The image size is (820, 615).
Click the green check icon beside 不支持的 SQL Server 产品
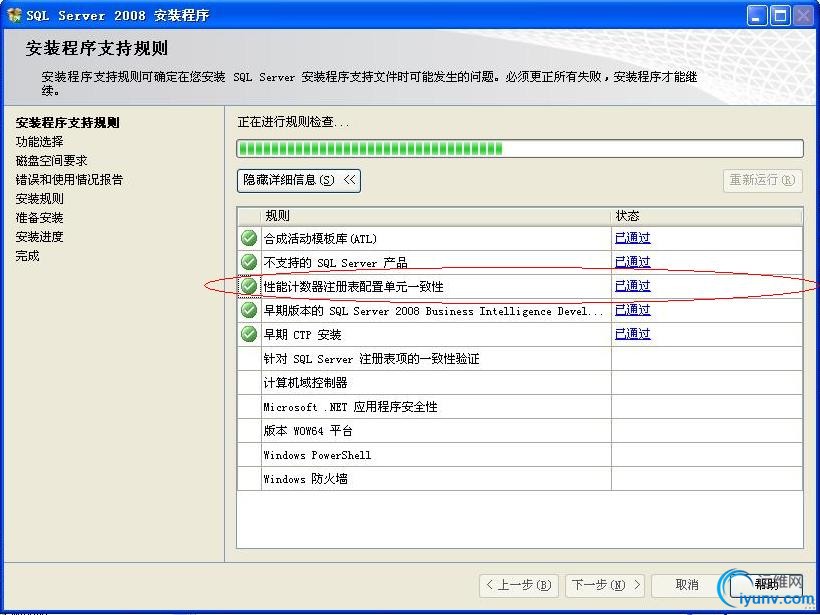click(x=249, y=261)
